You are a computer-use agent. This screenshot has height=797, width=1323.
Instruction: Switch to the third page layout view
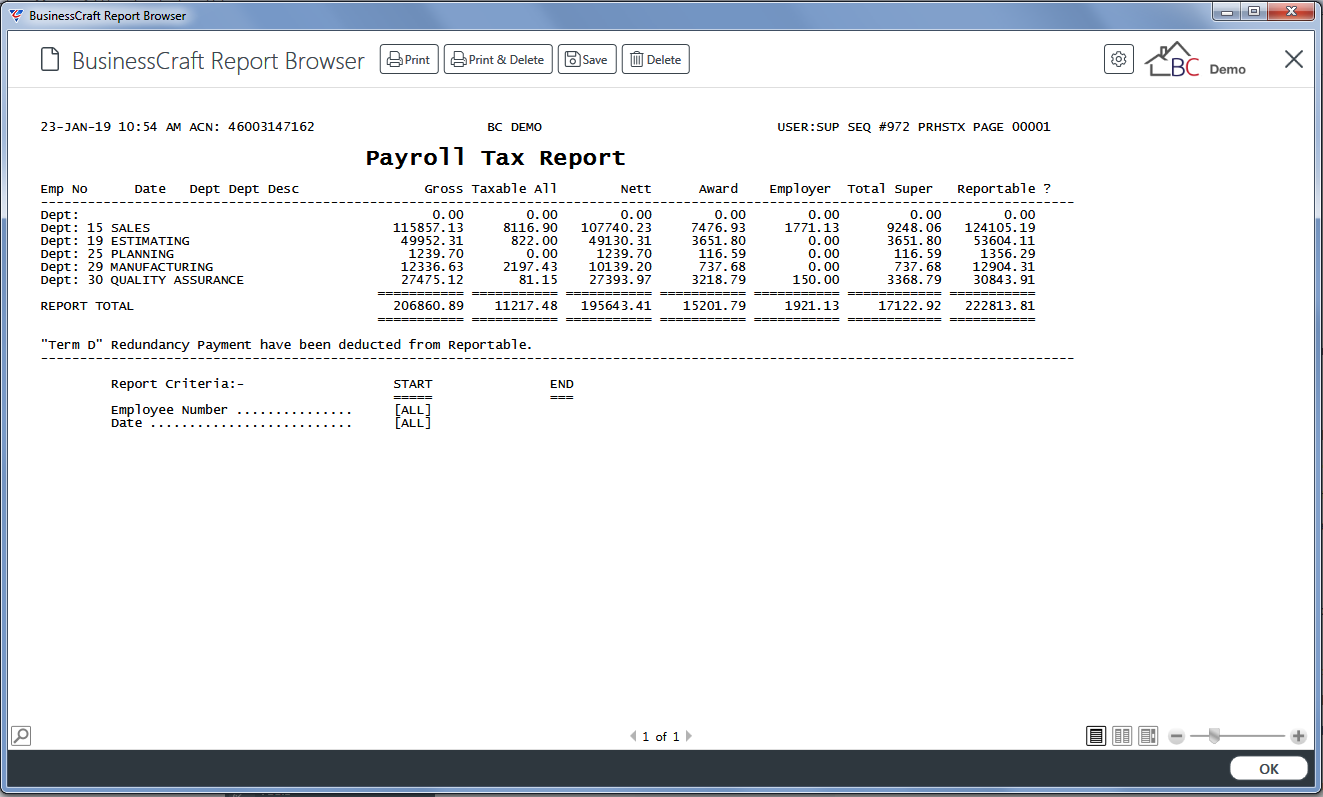(x=1148, y=736)
